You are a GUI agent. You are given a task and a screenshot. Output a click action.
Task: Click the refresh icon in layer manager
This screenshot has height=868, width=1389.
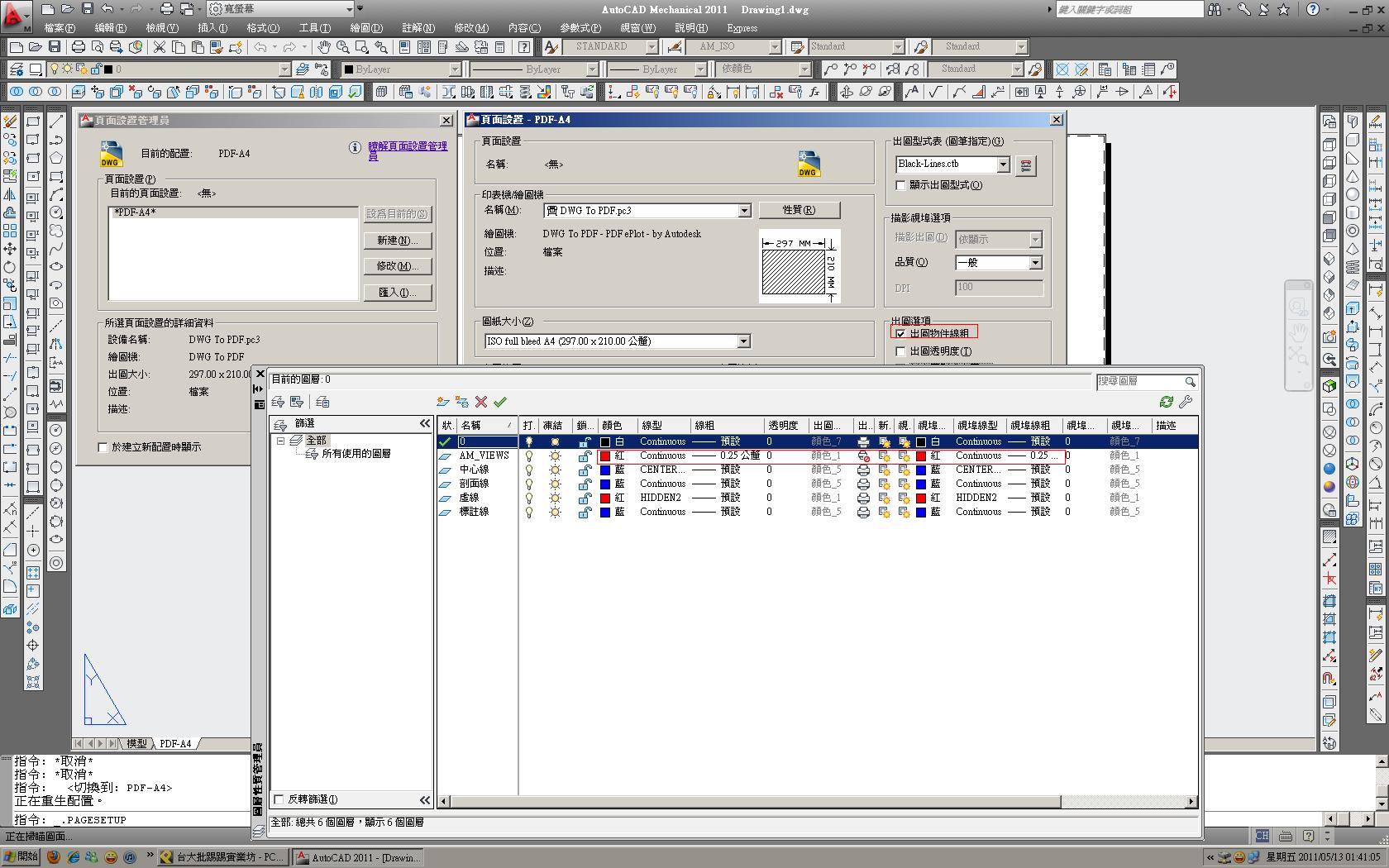pyautogui.click(x=1166, y=402)
